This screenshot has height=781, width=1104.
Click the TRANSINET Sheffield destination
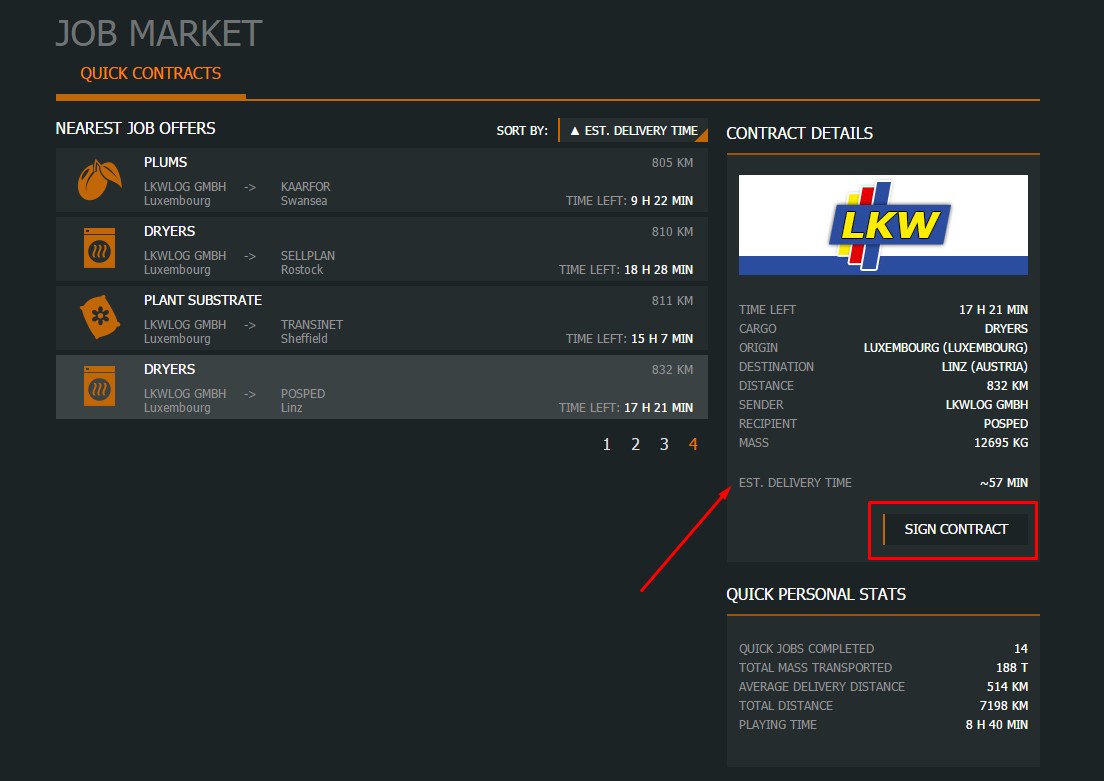312,332
